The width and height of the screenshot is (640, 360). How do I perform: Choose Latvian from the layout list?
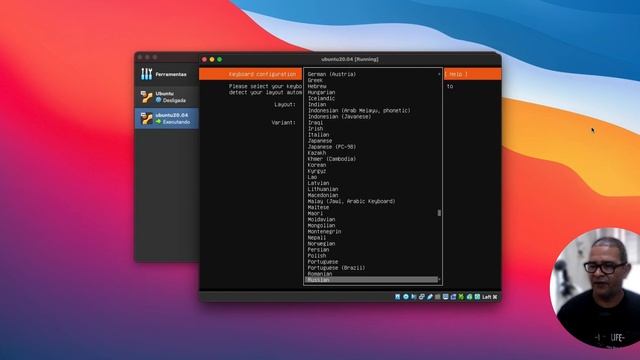tap(318, 183)
